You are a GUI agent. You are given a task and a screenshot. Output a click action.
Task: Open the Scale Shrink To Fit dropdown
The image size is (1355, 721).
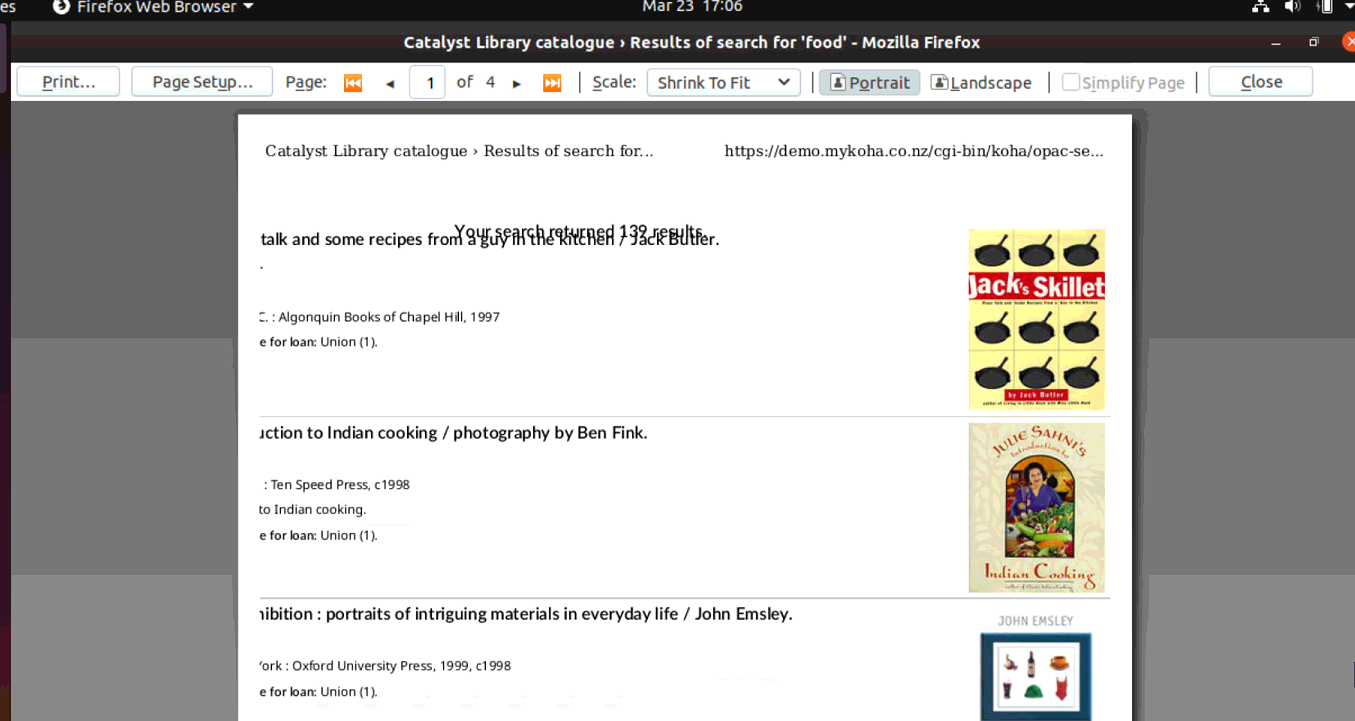point(723,82)
